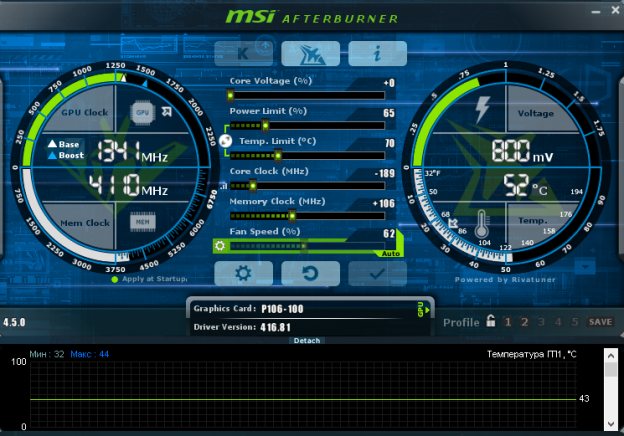
Task: Select profile slot 2
Action: [x=525, y=322]
